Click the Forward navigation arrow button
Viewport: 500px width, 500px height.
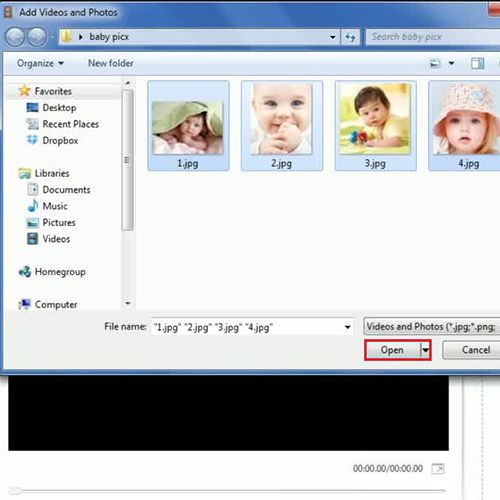[x=37, y=37]
